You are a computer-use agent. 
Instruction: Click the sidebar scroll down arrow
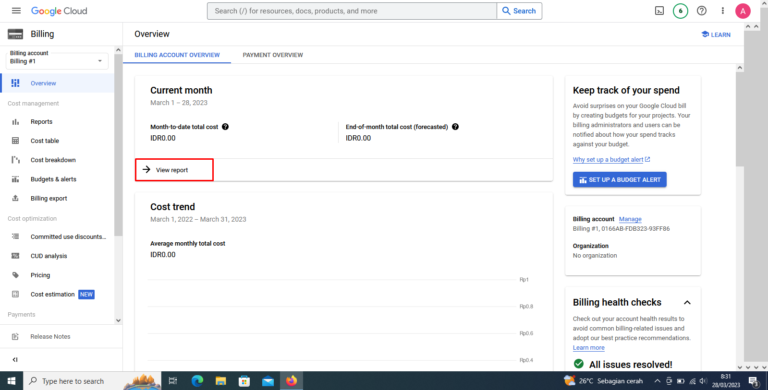[118, 320]
